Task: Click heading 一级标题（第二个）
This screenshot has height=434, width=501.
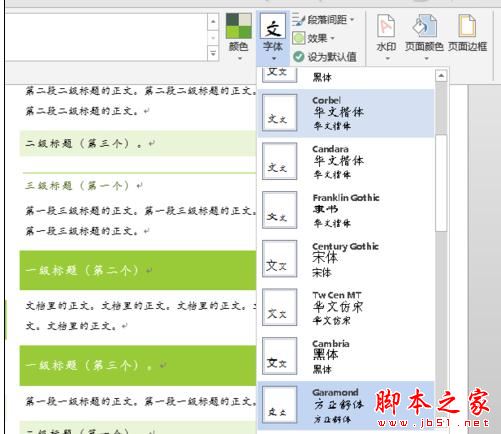Action: pyautogui.click(x=82, y=270)
